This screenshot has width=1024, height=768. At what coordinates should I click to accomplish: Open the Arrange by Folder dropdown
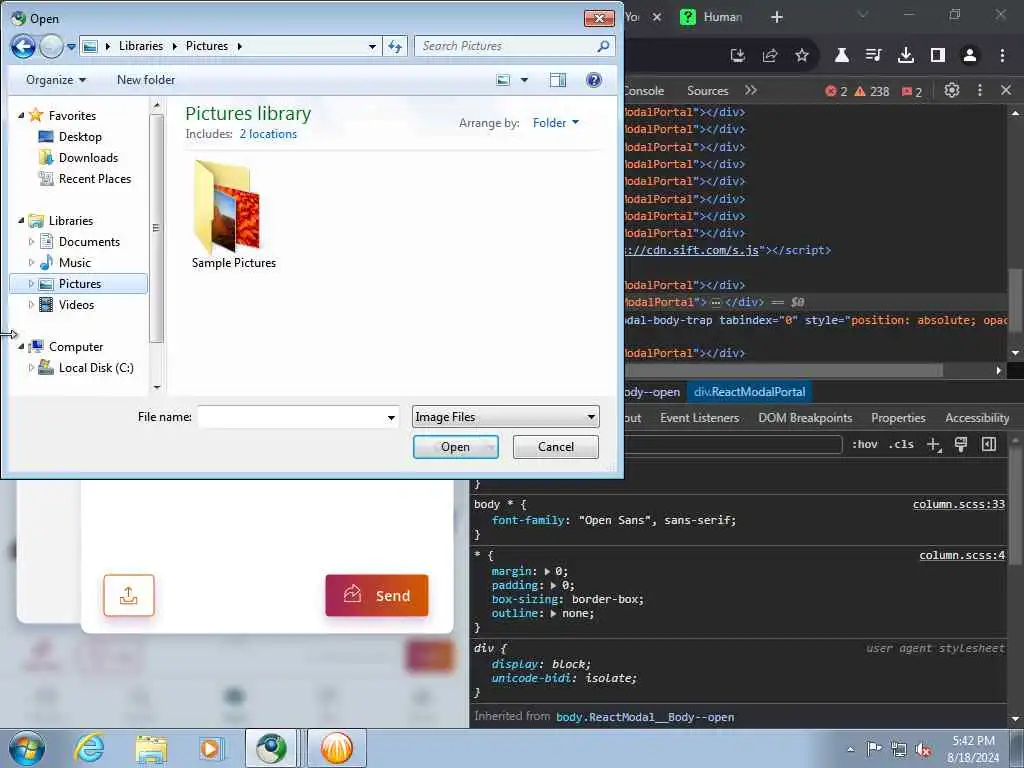click(556, 123)
